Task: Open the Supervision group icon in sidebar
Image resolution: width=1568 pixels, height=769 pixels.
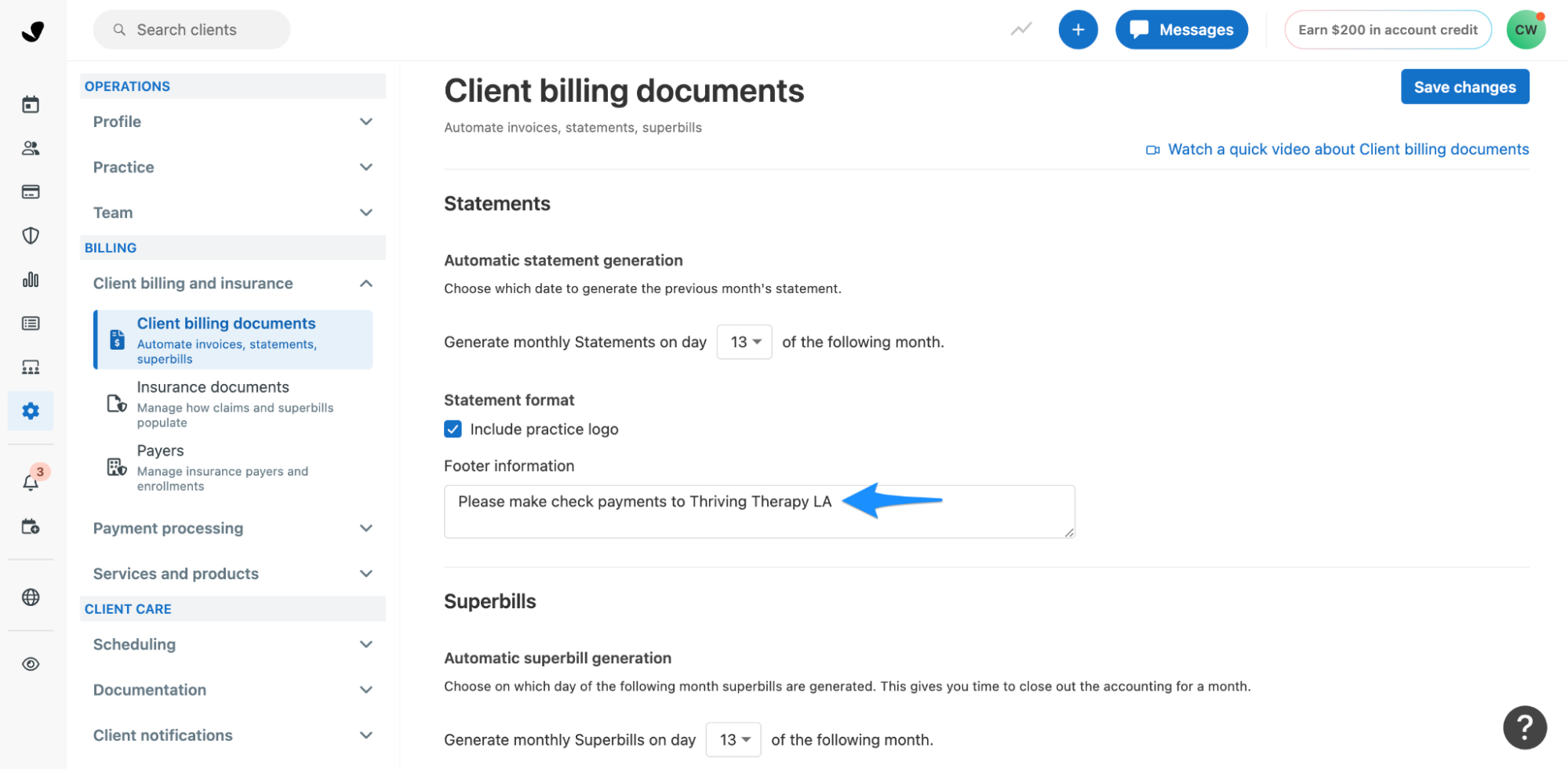Action: [31, 368]
